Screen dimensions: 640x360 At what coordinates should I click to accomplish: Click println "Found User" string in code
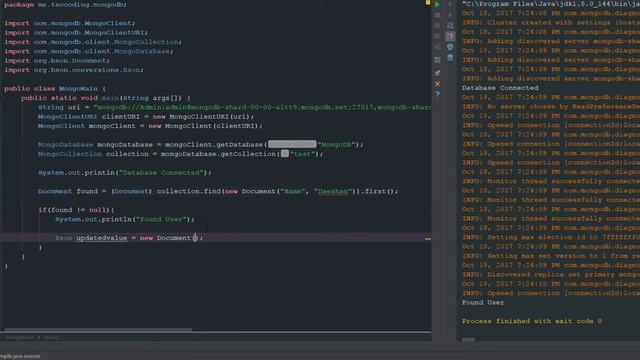[x=161, y=220]
